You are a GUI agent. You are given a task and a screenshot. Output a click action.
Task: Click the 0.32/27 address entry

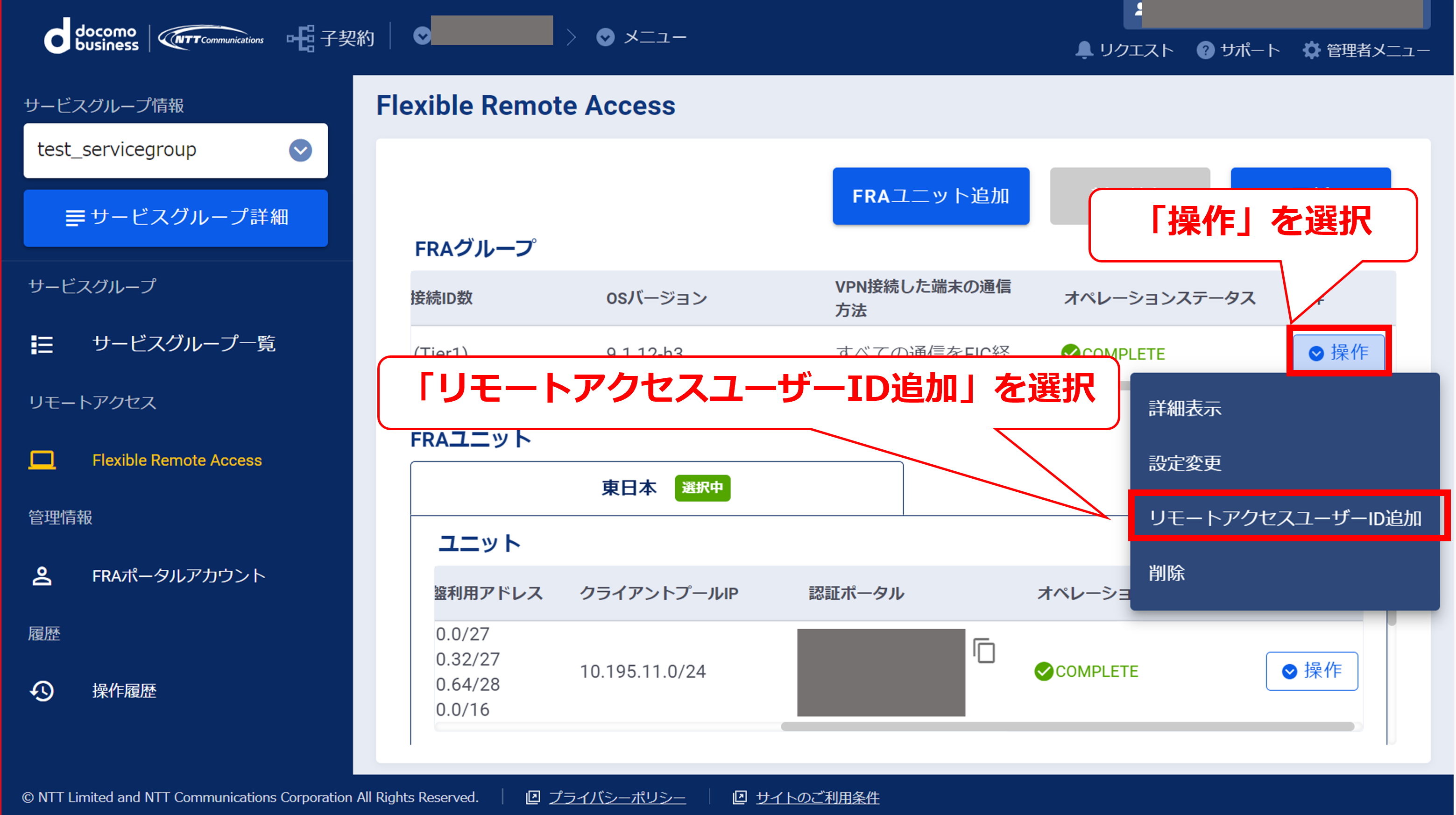pos(467,659)
